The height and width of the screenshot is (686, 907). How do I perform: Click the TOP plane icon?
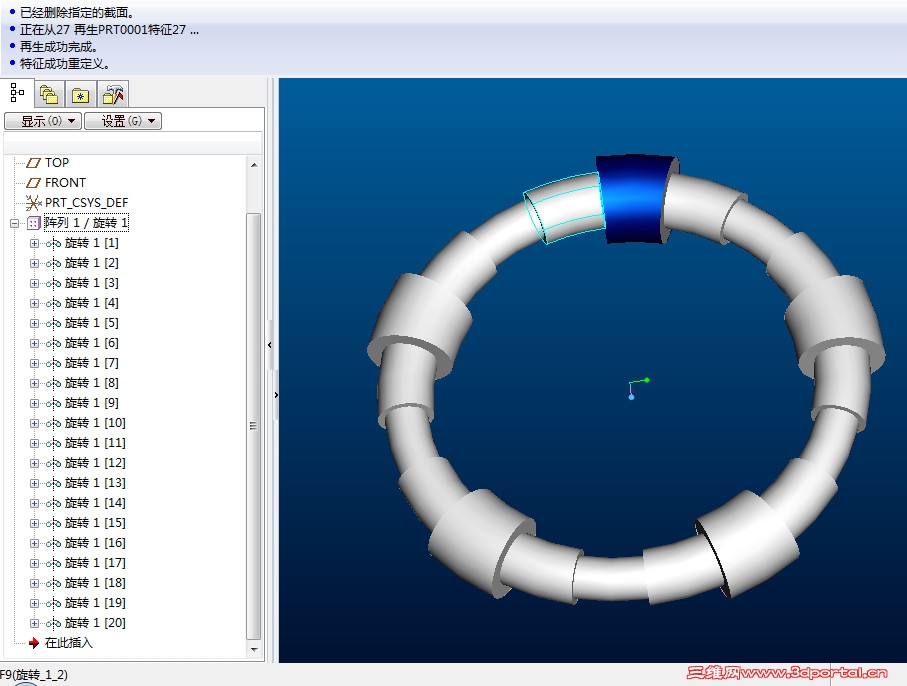click(x=34, y=163)
